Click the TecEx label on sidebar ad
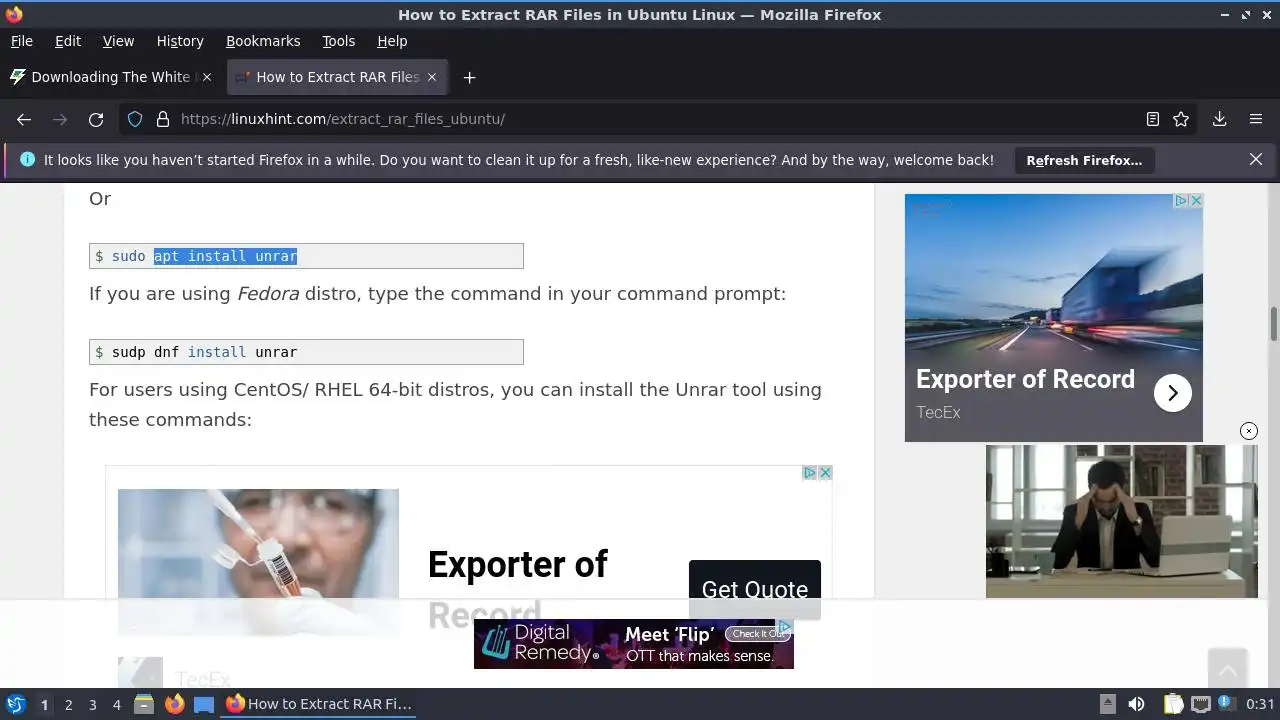This screenshot has height=720, width=1280. click(x=938, y=412)
